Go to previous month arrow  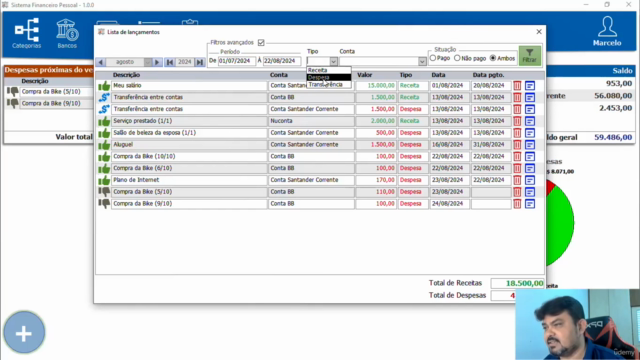pyautogui.click(x=100, y=62)
